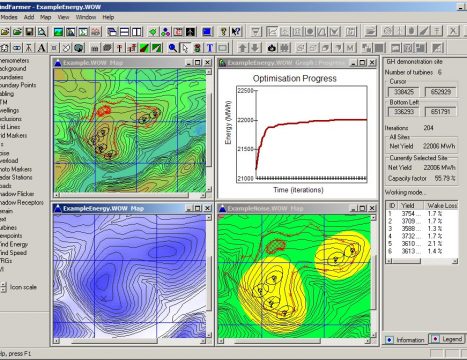
Task: Open the Window menu
Action: [86, 17]
